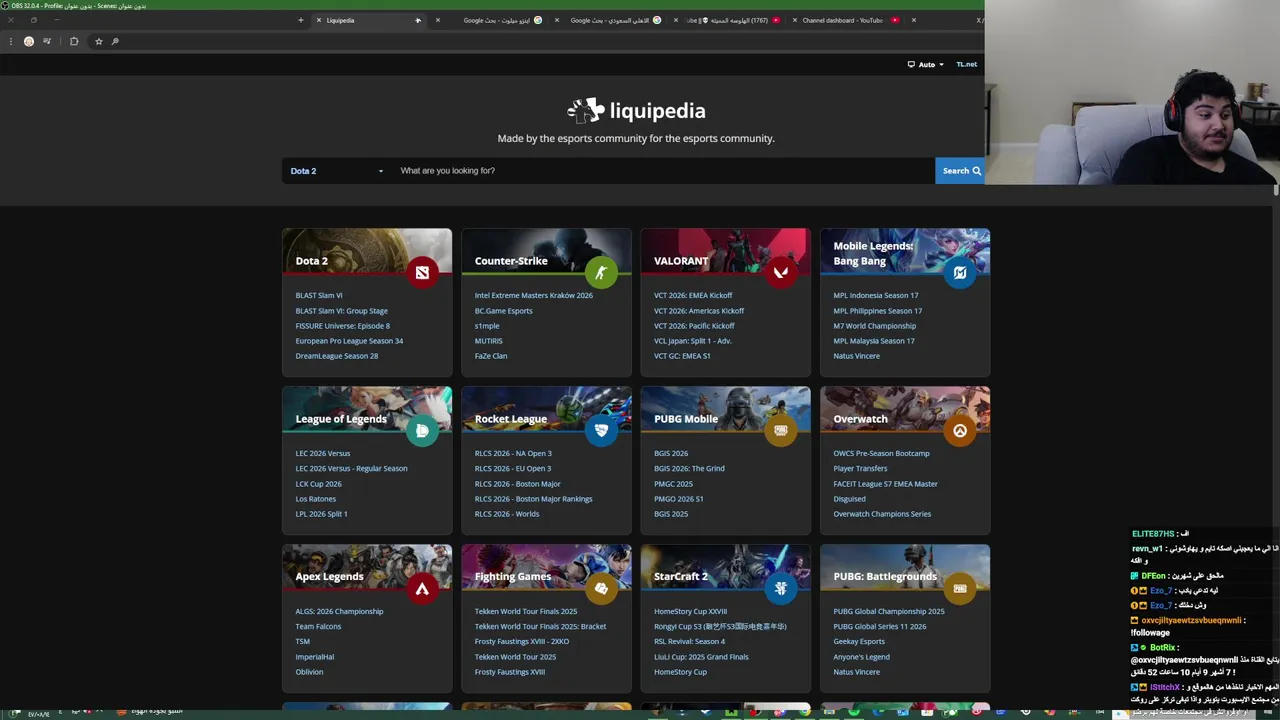Open the Dota 2 red game icon
The image size is (1280, 720).
(422, 272)
